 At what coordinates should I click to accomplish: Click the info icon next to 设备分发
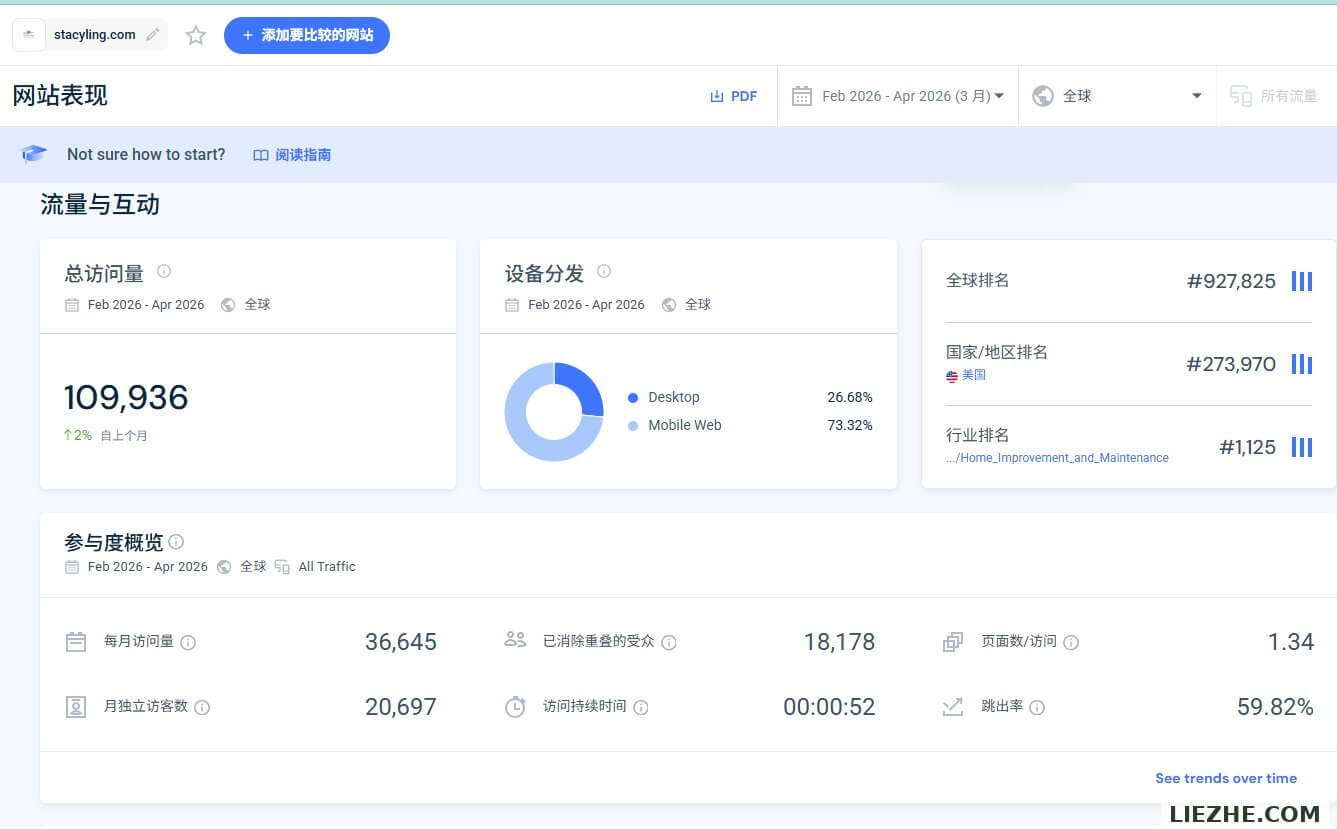pyautogui.click(x=604, y=271)
